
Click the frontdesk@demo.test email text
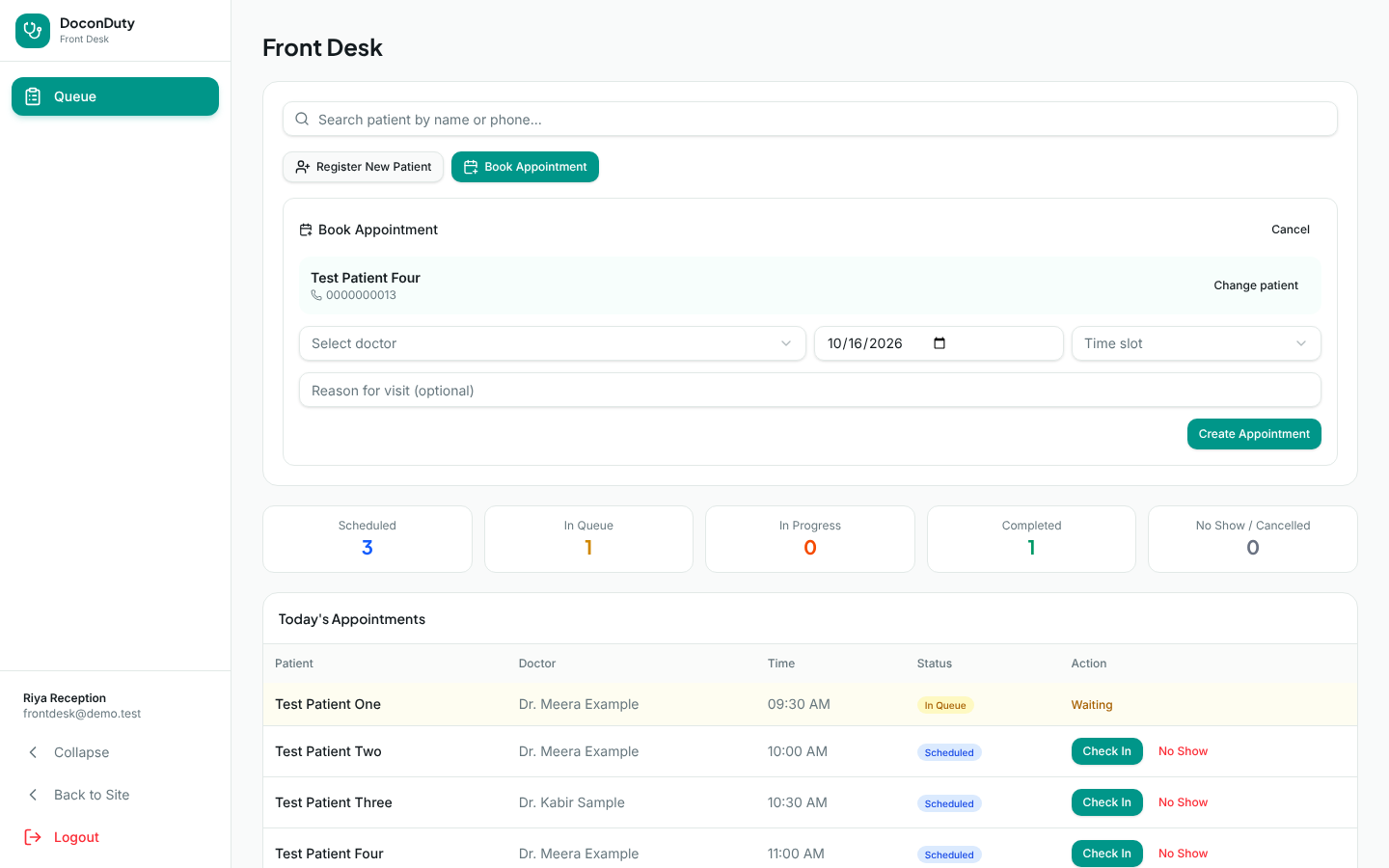(82, 714)
